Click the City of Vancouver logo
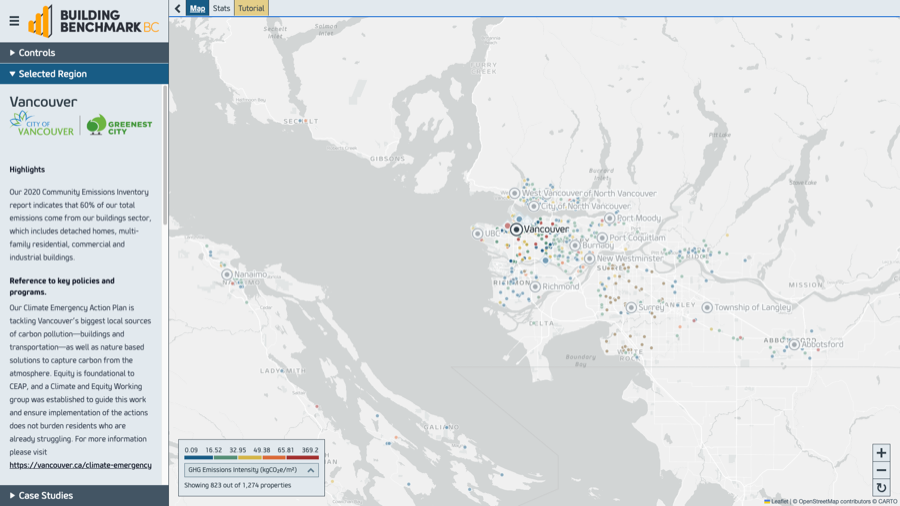The width and height of the screenshot is (900, 506). 42,124
